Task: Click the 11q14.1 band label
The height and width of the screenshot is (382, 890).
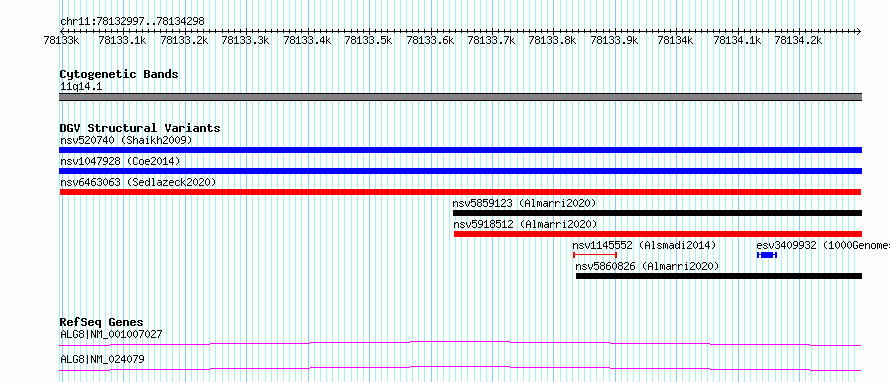Action: [81, 87]
